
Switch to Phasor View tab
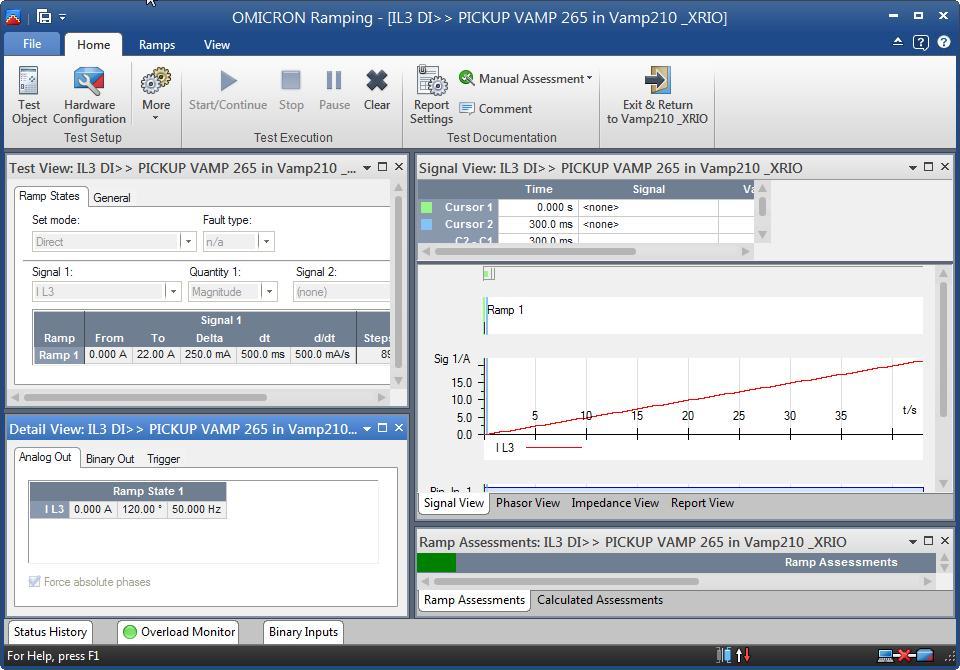[528, 503]
